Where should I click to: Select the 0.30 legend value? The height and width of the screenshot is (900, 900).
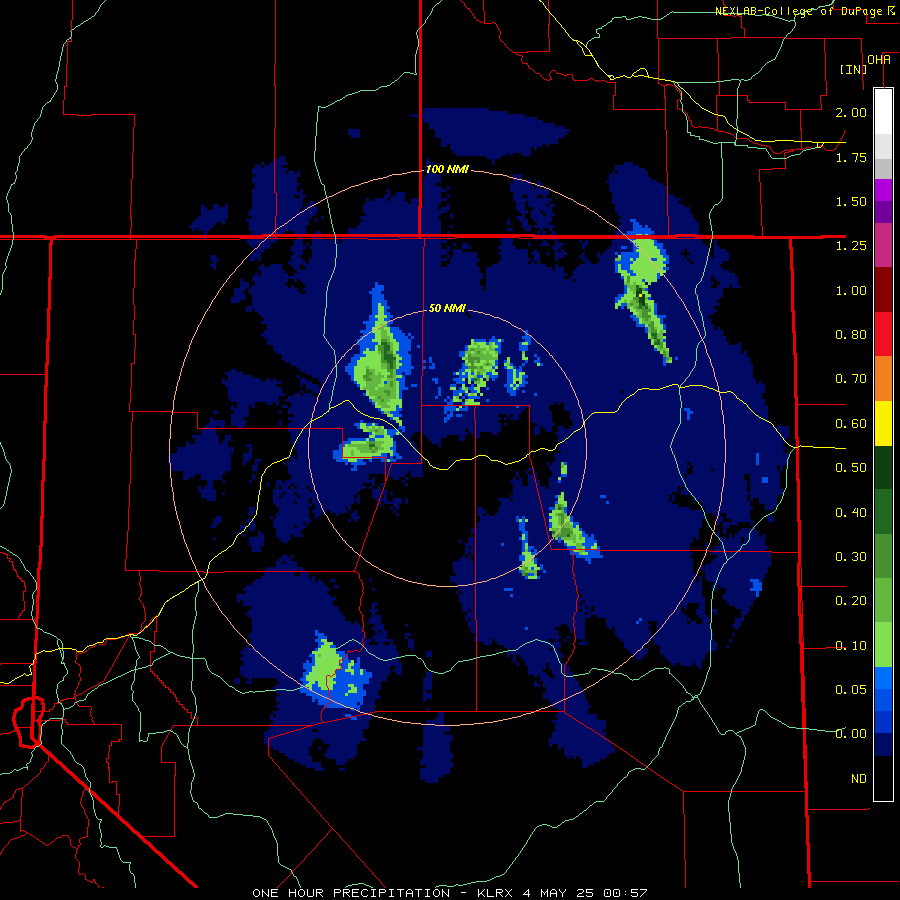pyautogui.click(x=851, y=557)
